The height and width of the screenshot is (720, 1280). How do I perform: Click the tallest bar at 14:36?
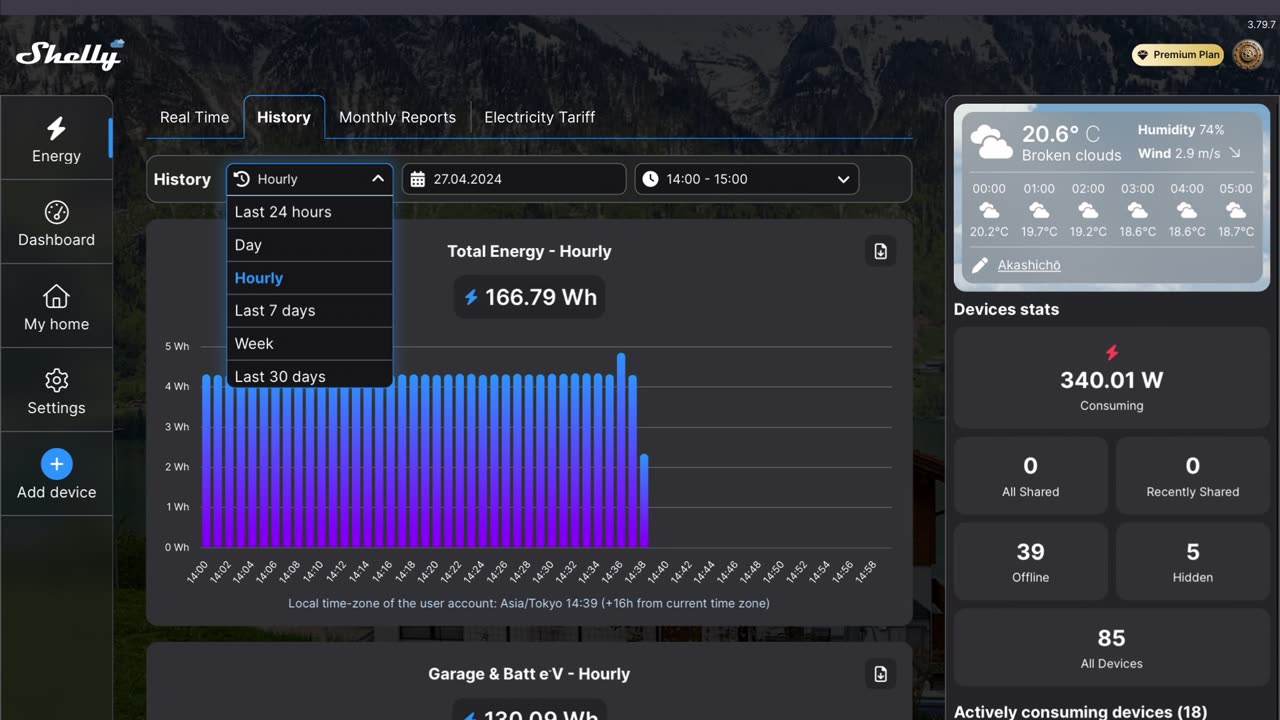621,450
